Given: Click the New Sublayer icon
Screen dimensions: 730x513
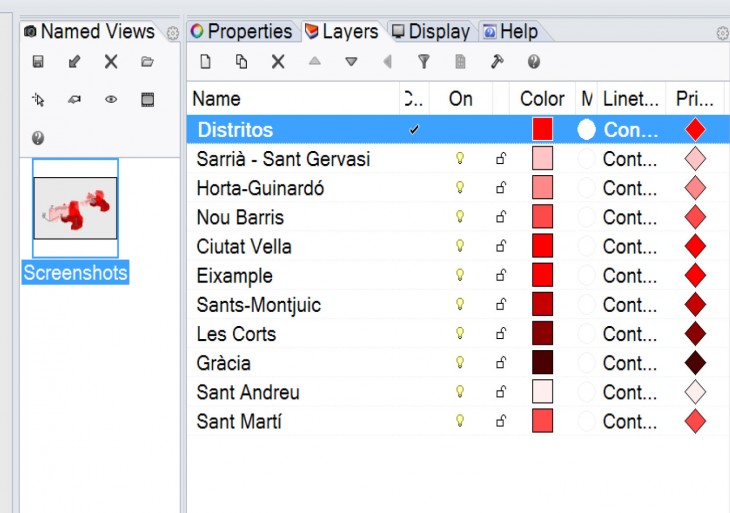Looking at the screenshot, I should (x=242, y=62).
